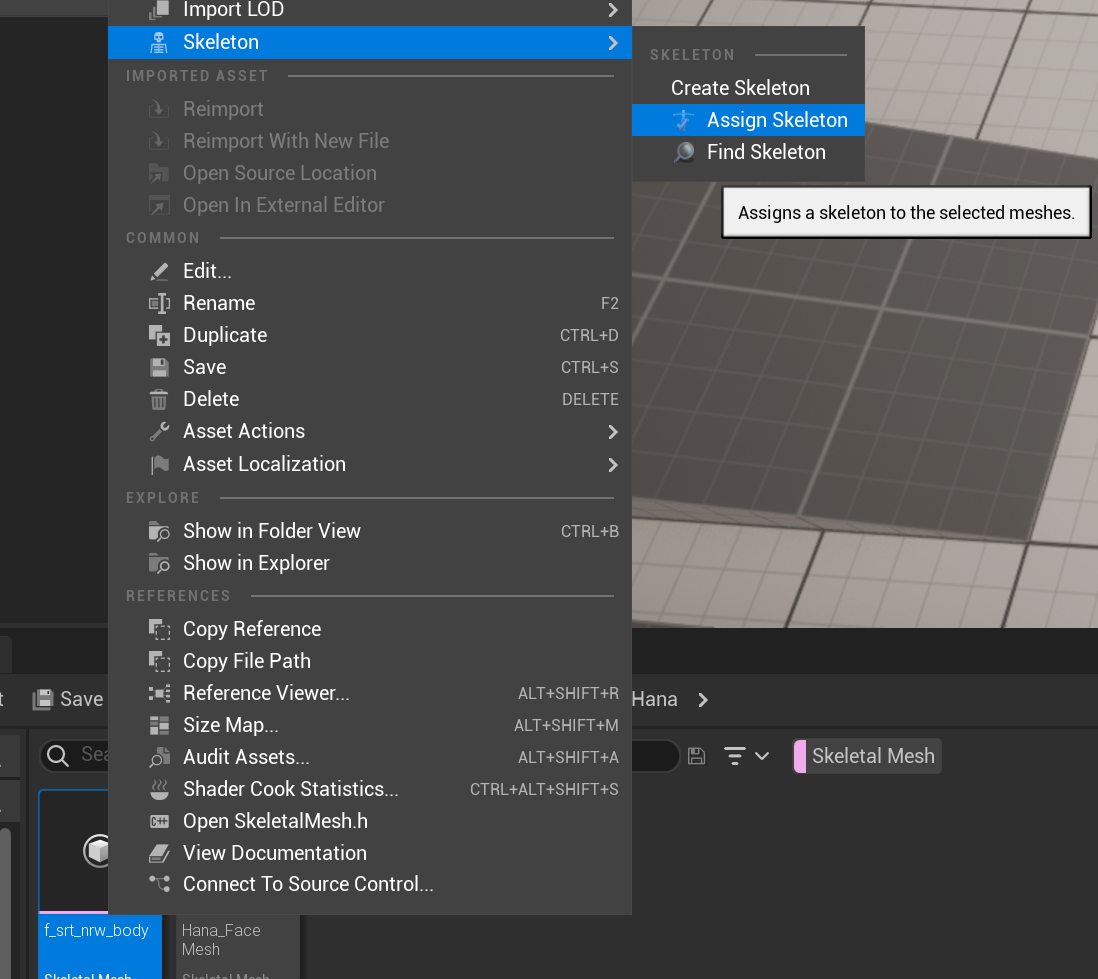Click the Assign Skeleton icon in submenu
This screenshot has height=979, width=1098.
pyautogui.click(x=684, y=120)
